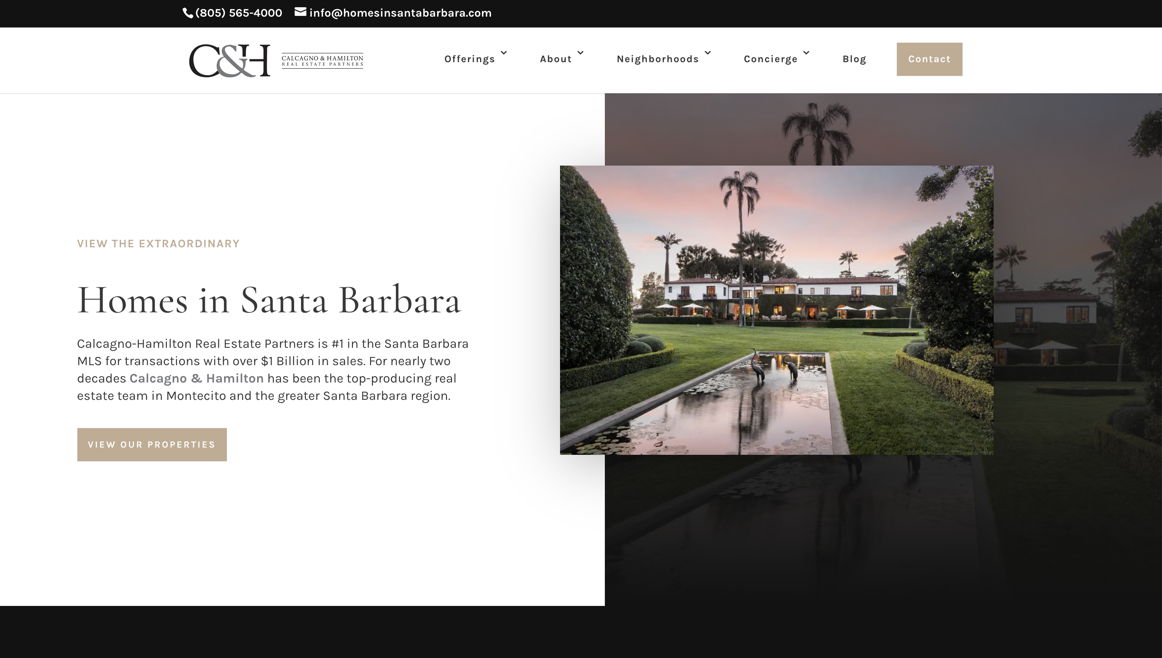
Task: Open the Neighborhoods menu label
Action: [657, 59]
